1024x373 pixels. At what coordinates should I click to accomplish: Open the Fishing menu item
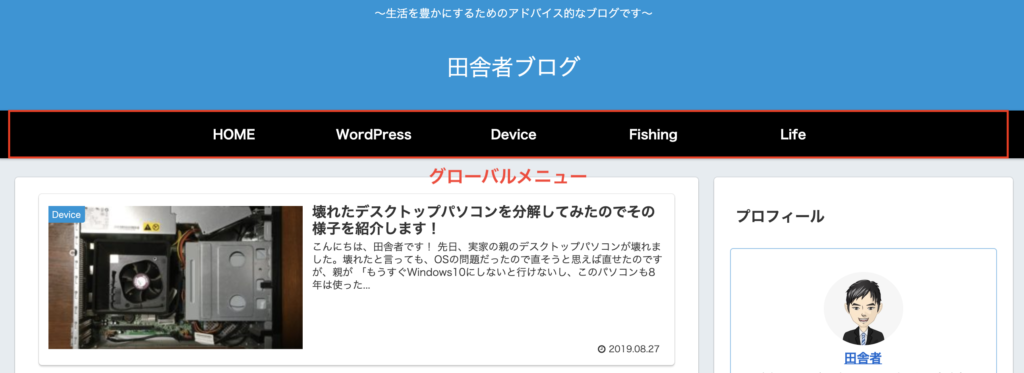pos(653,135)
